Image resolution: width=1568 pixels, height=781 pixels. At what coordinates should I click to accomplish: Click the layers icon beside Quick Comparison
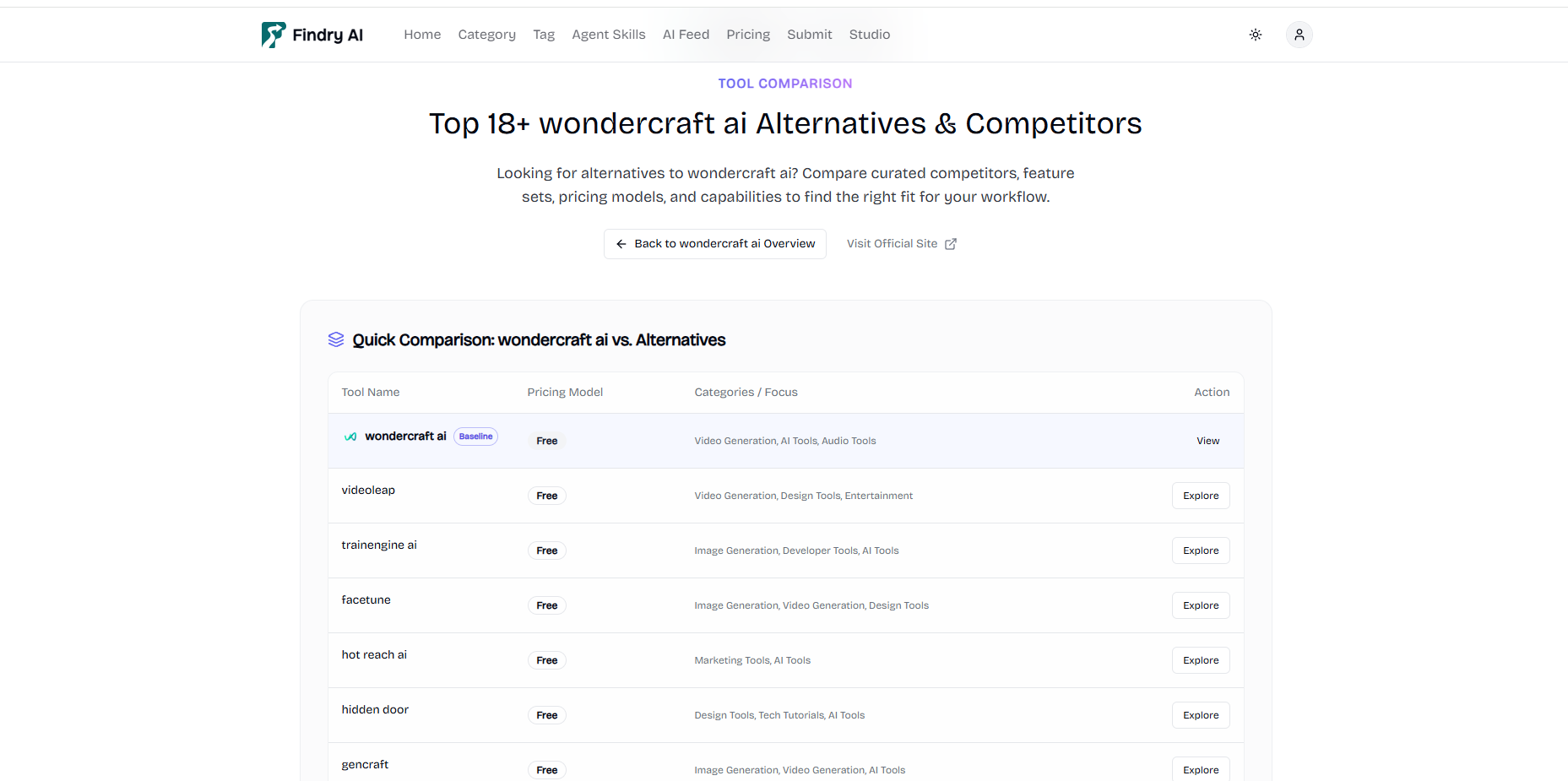336,339
